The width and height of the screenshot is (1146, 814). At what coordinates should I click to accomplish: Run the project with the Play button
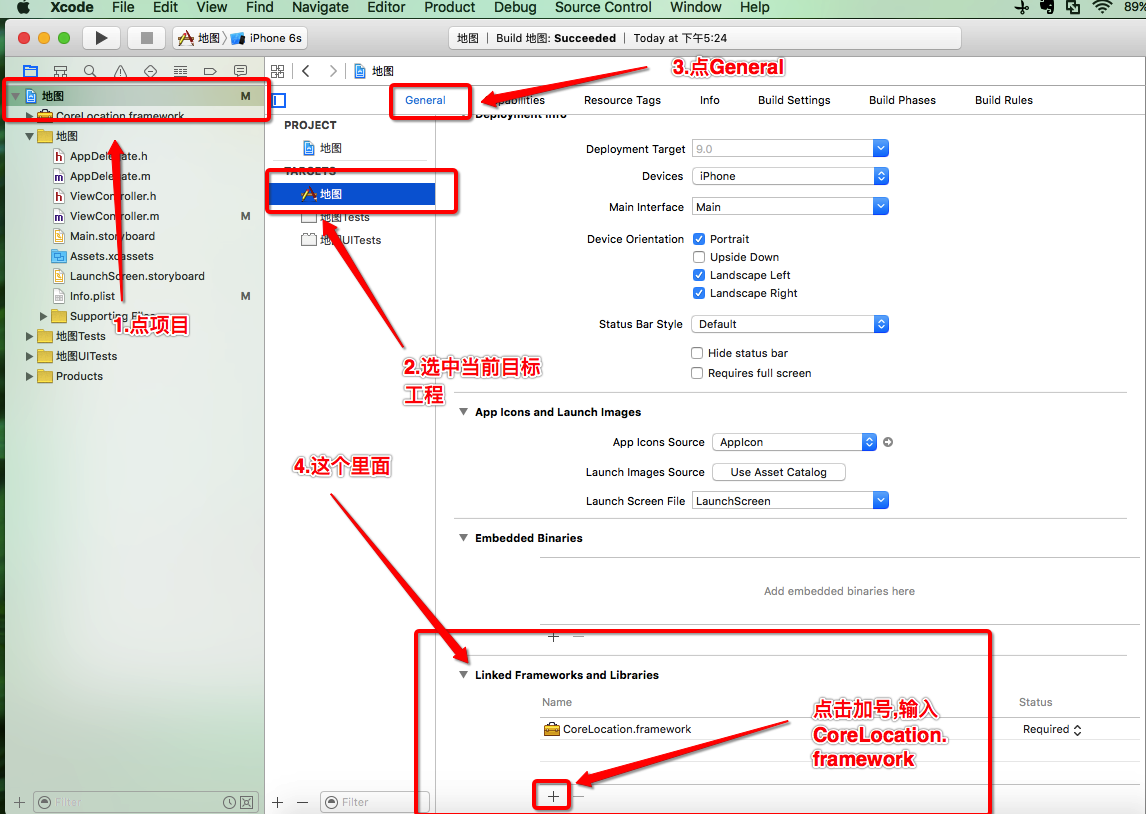pos(102,38)
